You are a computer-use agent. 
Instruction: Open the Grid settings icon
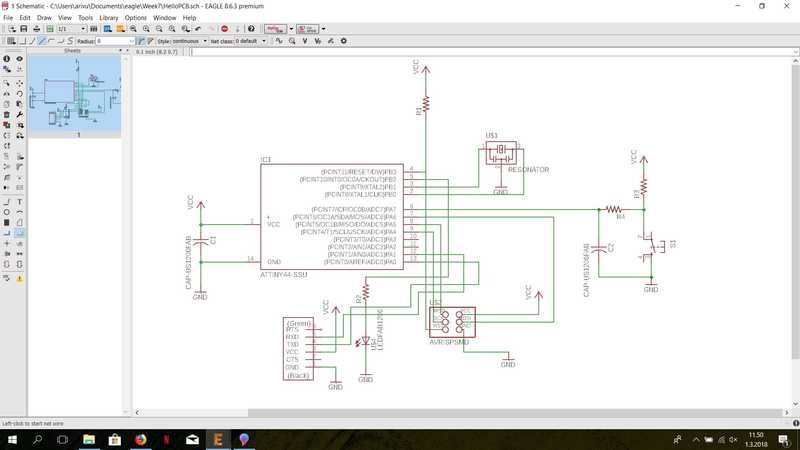[11, 41]
